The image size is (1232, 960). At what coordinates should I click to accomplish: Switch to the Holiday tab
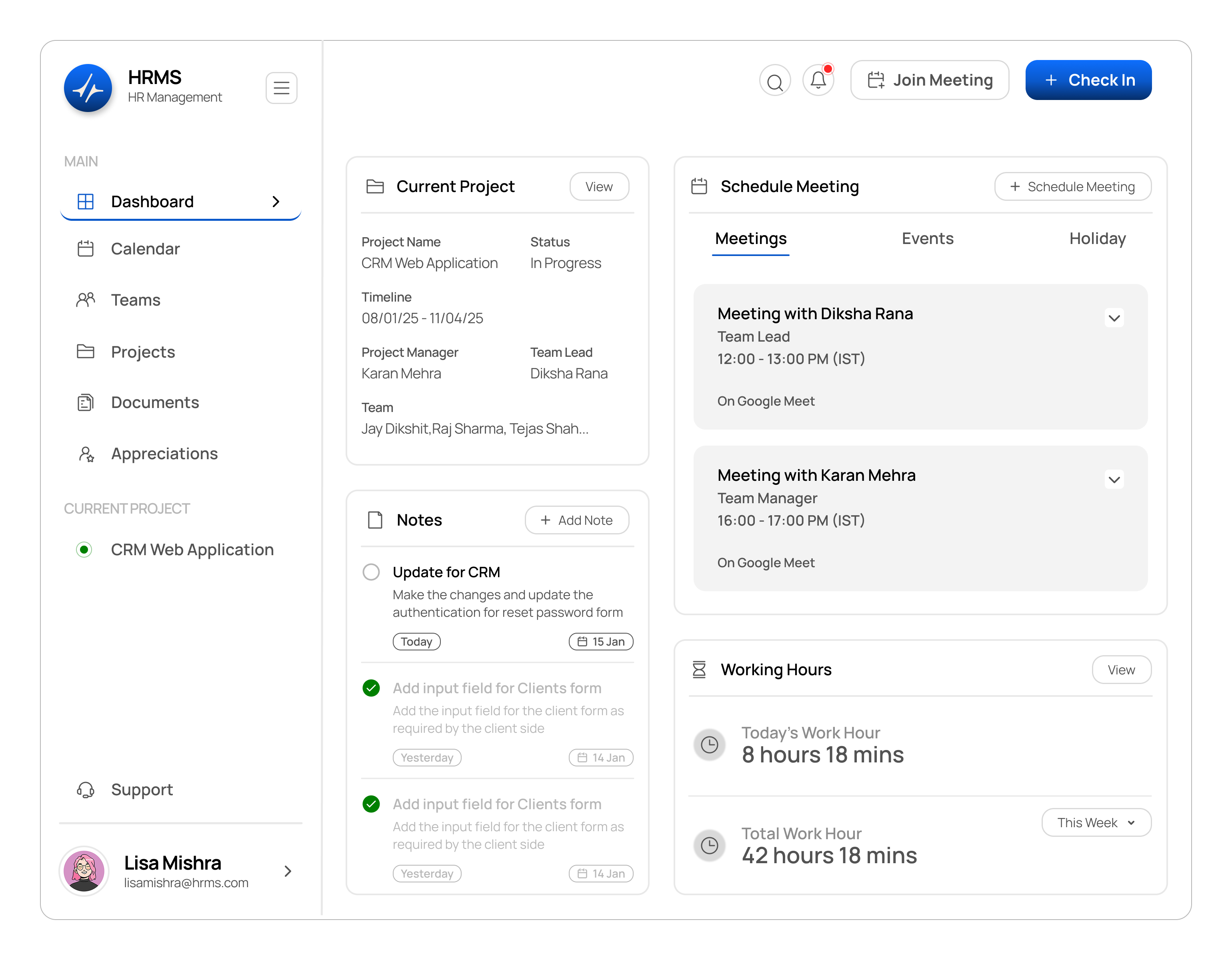coord(1097,238)
